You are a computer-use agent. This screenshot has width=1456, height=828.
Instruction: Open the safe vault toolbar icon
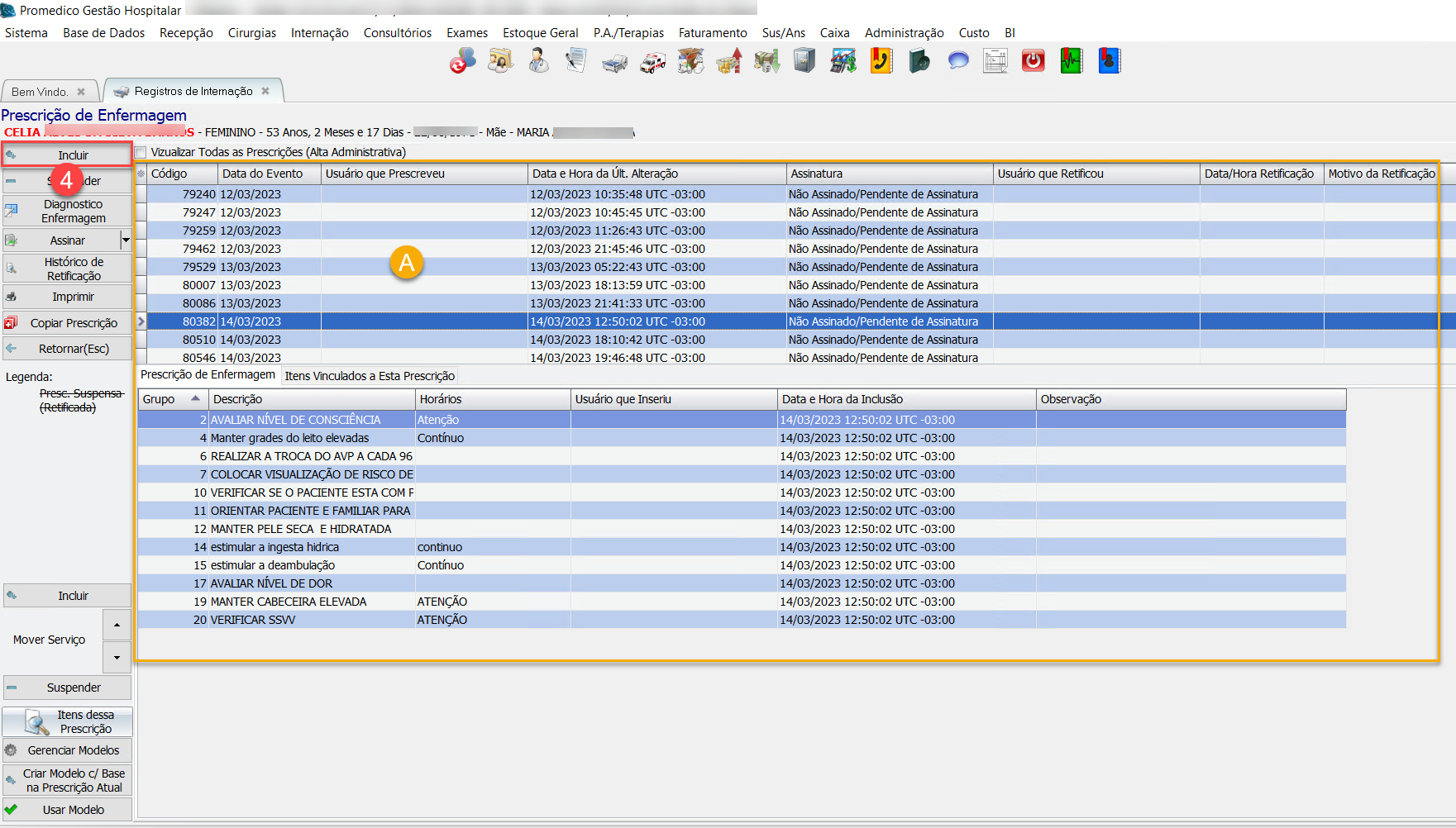[x=804, y=61]
